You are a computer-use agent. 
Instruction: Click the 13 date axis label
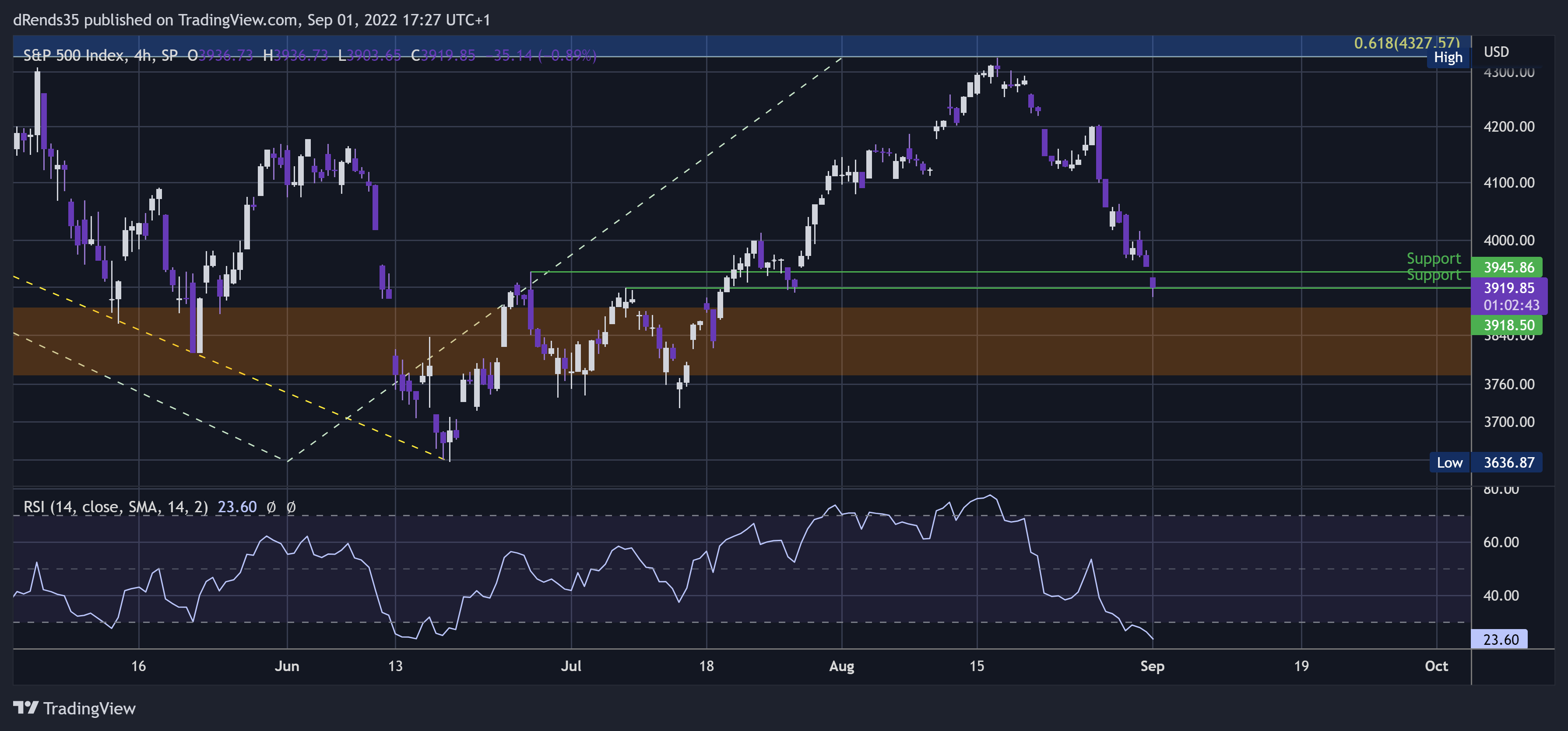pos(395,666)
